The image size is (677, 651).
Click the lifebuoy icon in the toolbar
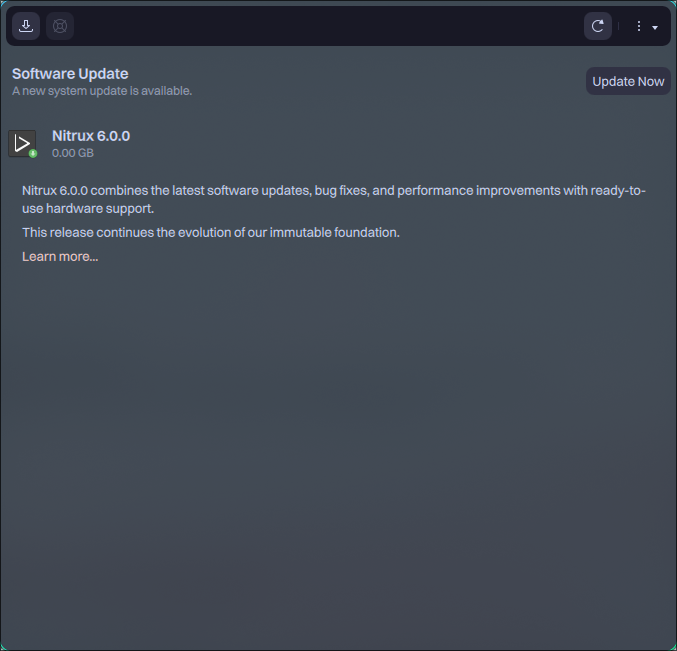(60, 26)
